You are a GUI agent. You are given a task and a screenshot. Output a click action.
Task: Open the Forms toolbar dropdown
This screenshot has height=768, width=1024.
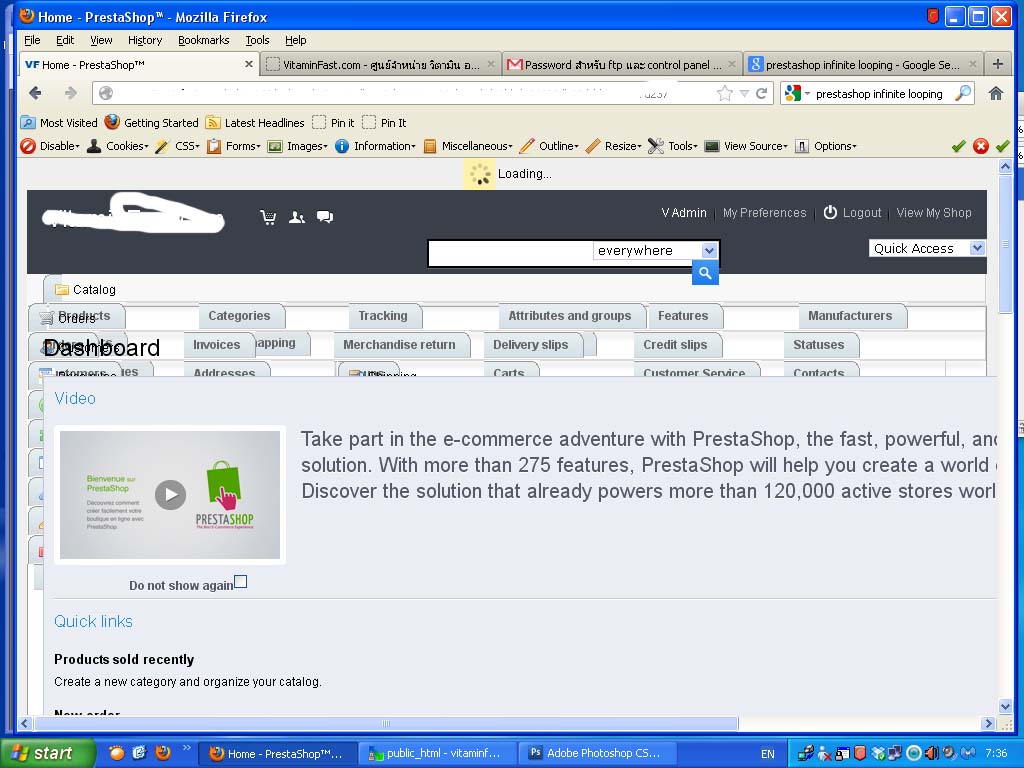234,146
